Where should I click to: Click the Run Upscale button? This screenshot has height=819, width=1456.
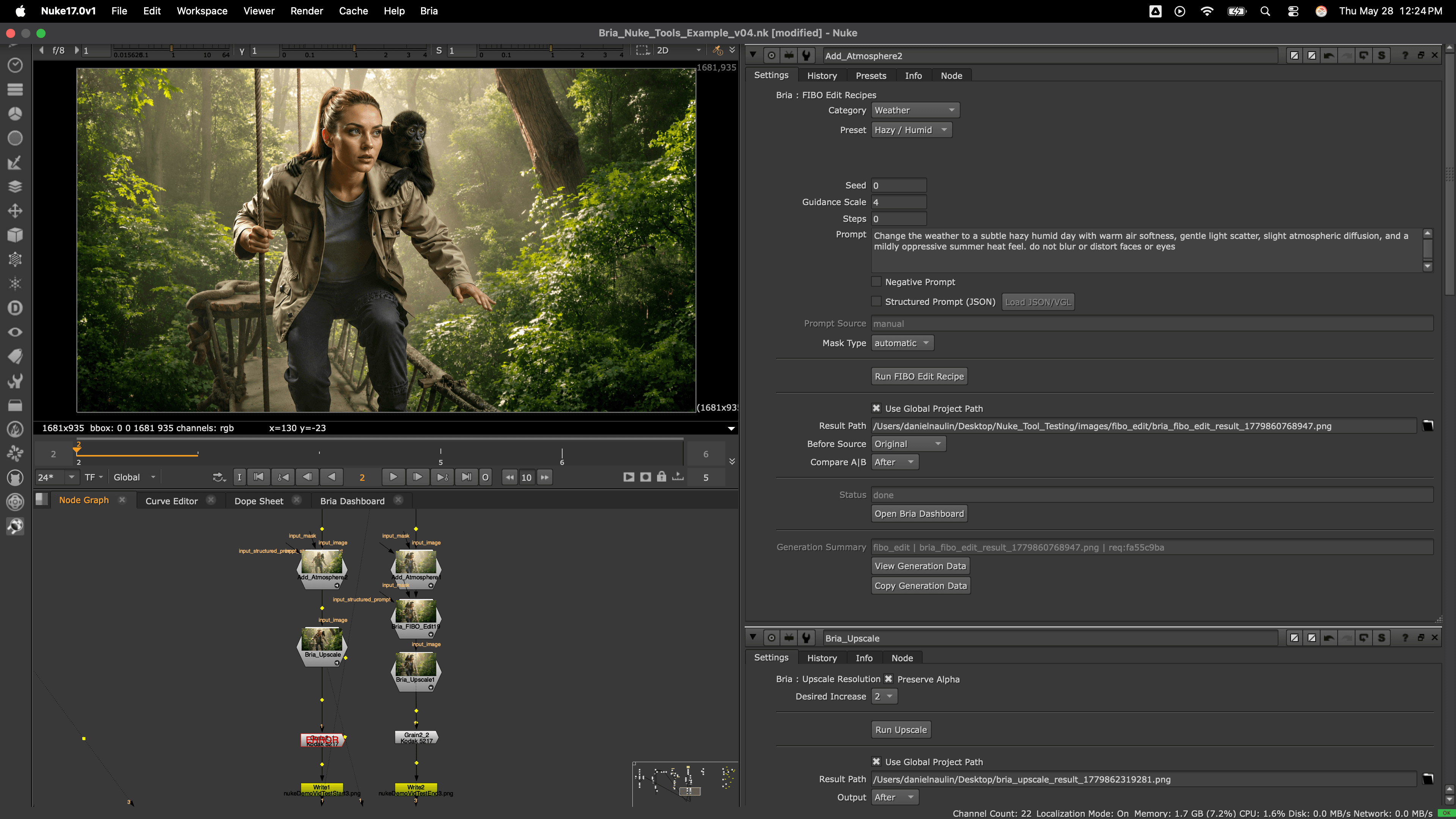point(901,730)
